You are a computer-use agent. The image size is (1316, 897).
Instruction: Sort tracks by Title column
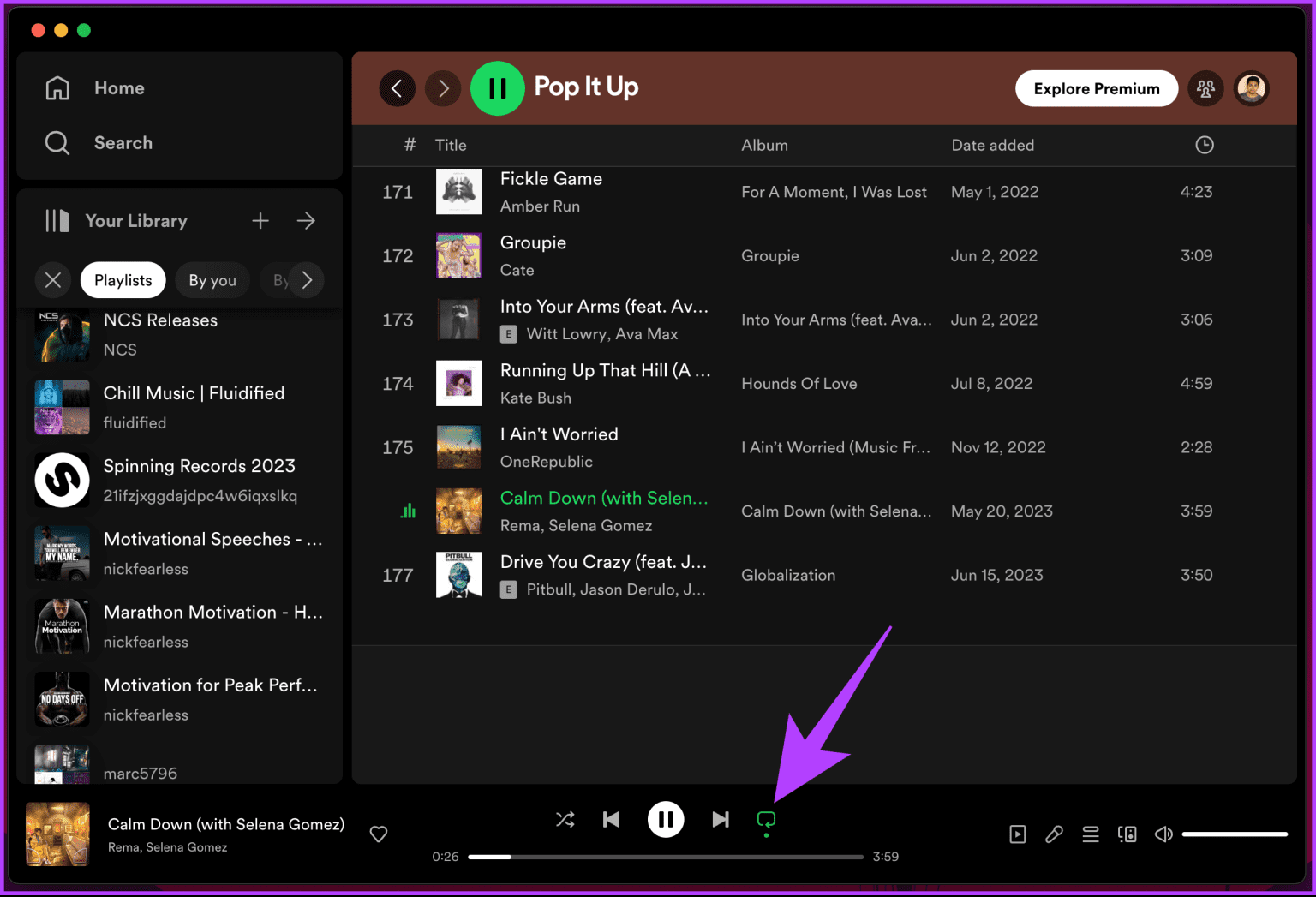451,145
